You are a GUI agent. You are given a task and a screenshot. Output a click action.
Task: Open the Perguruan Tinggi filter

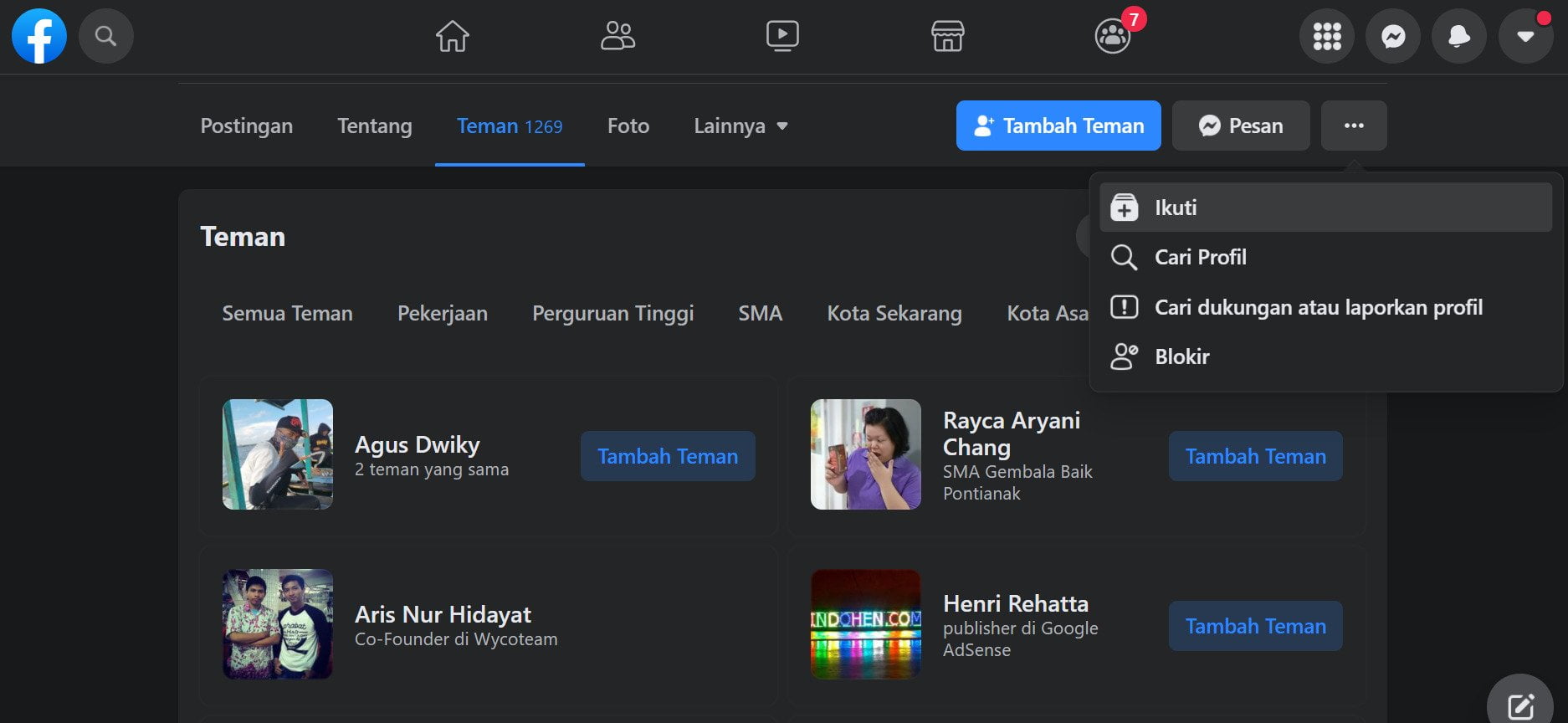click(x=613, y=313)
